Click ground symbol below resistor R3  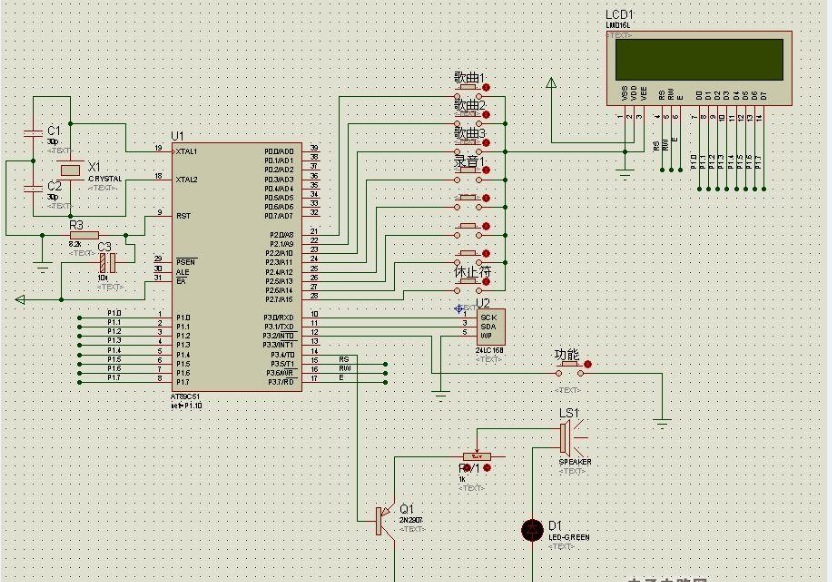[42, 267]
